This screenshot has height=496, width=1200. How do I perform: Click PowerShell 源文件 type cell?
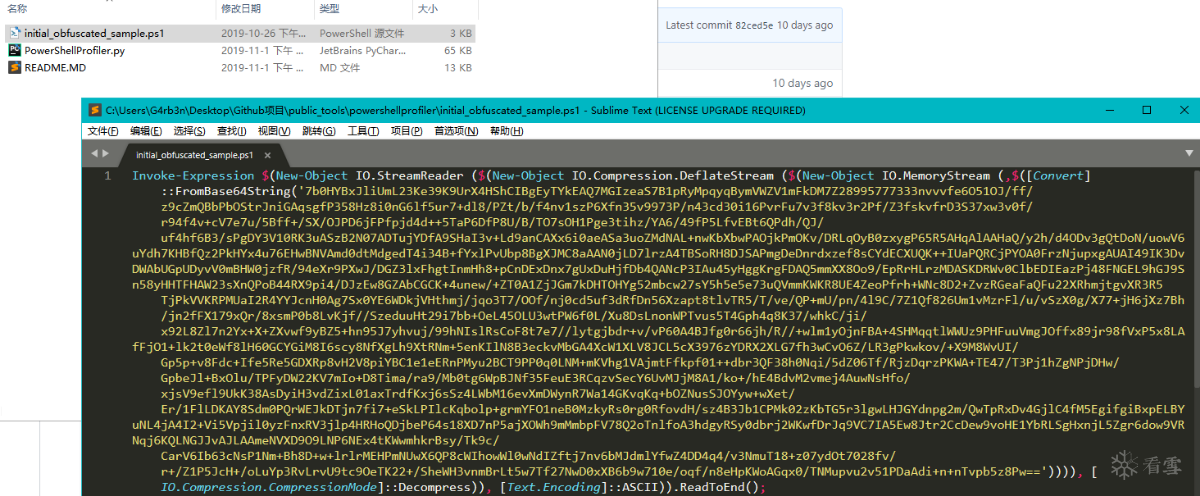(361, 33)
